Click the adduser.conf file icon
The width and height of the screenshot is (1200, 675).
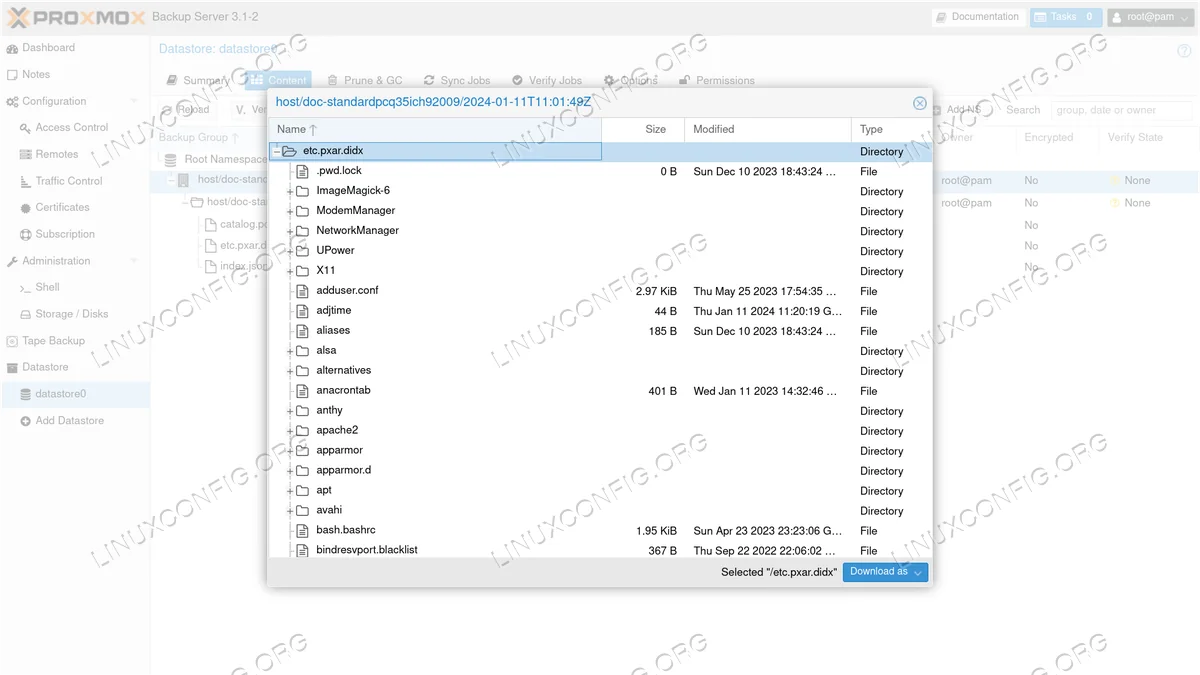(x=302, y=291)
